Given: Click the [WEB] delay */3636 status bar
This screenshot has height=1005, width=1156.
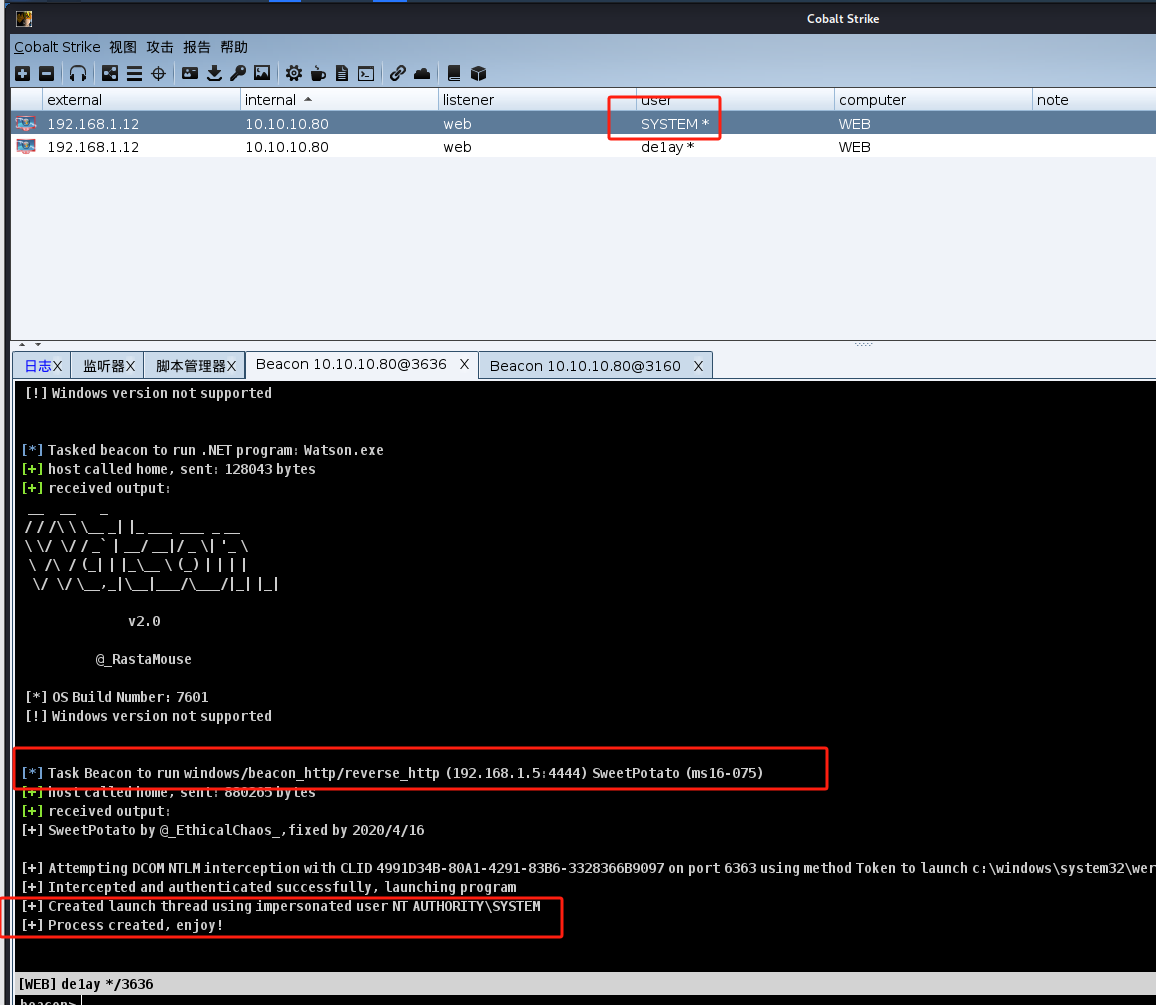Looking at the screenshot, I should pos(585,984).
